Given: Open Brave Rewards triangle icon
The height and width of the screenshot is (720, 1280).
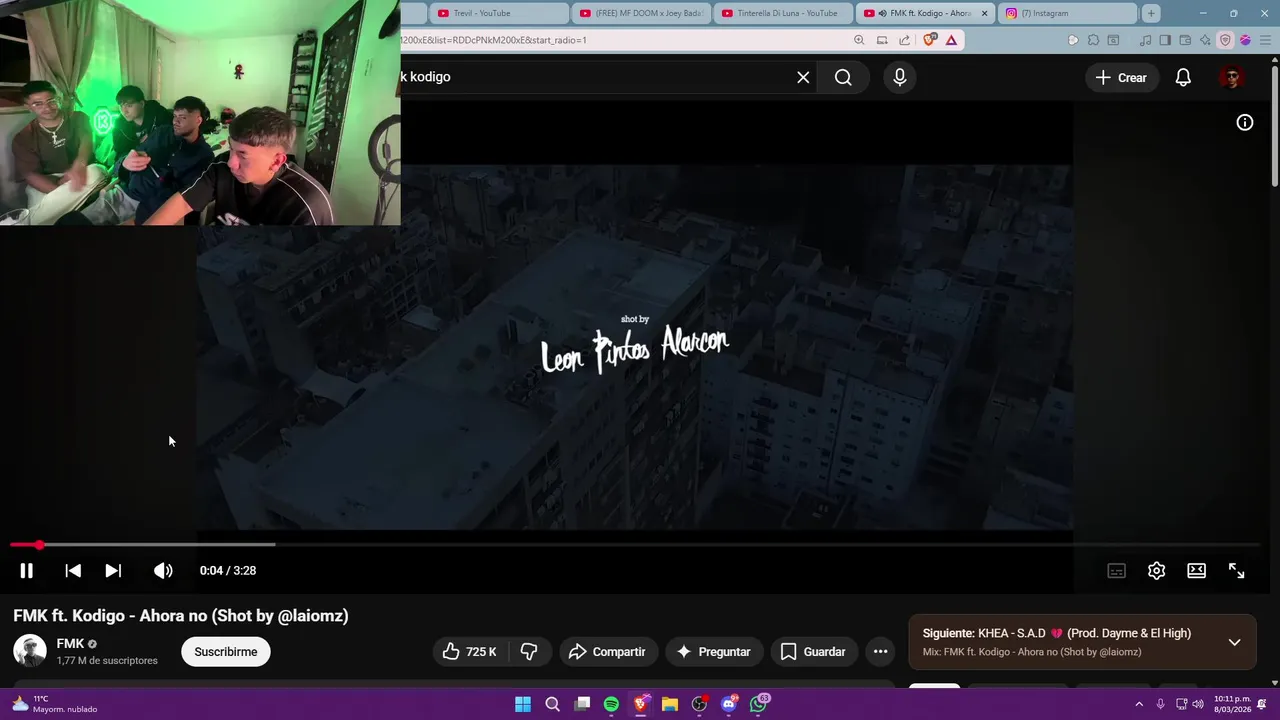Looking at the screenshot, I should click(x=951, y=40).
